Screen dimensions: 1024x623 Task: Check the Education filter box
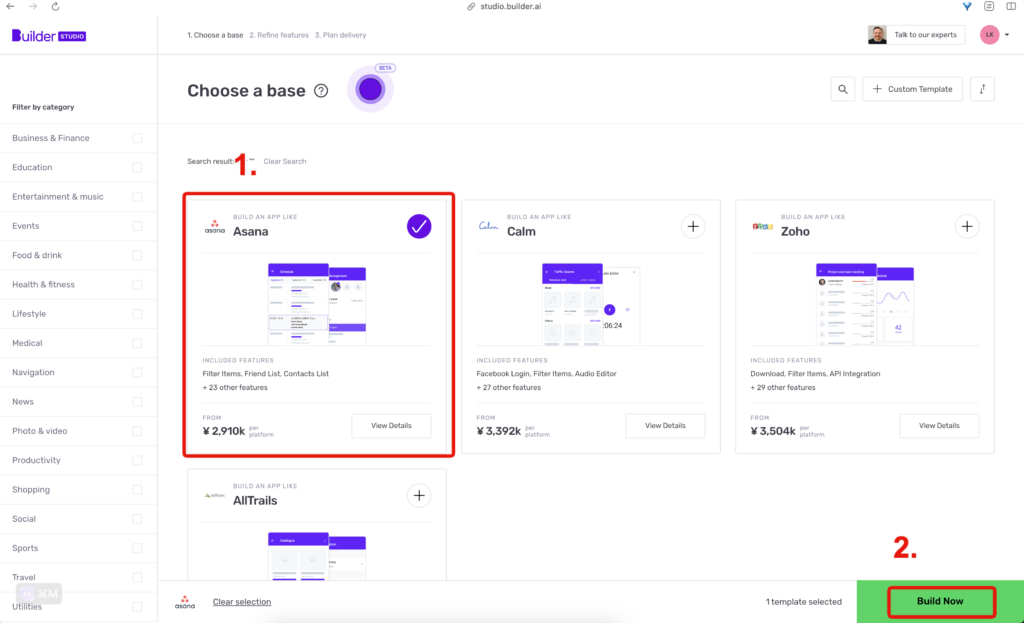pos(137,168)
